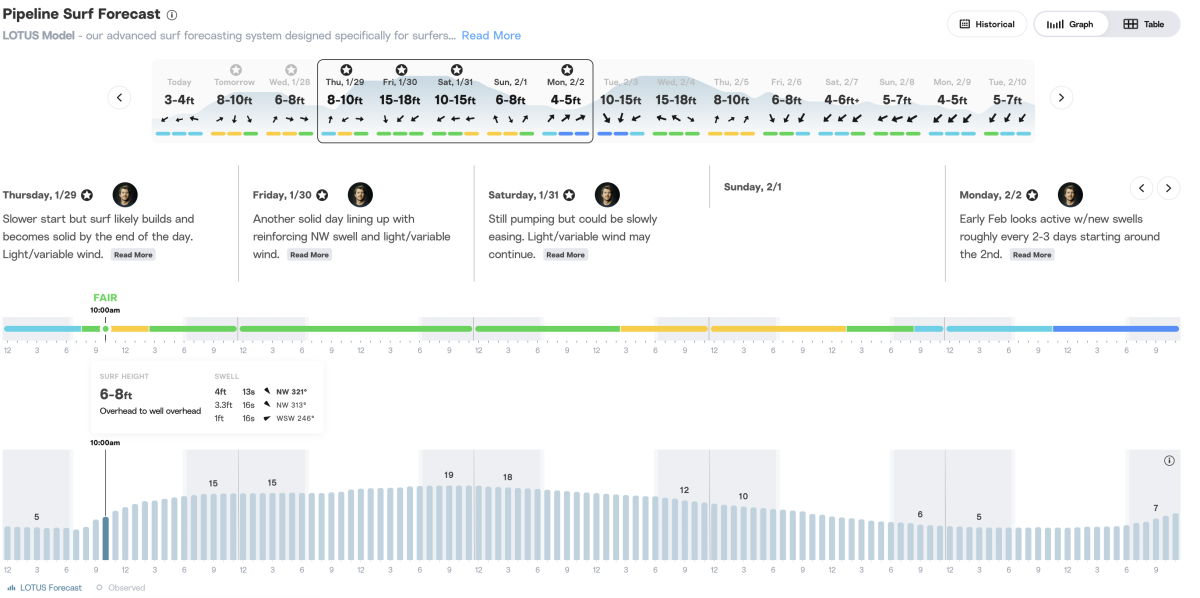Screen dimensions: 1200x598
Task: Select Tue, 2/10 day in forecast strip
Action: coord(1007,100)
